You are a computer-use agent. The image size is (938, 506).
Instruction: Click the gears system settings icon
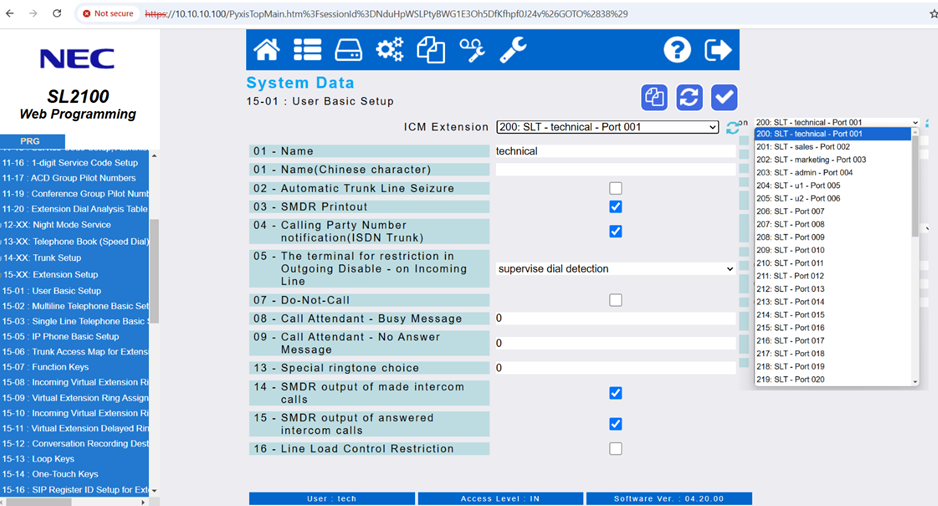389,50
